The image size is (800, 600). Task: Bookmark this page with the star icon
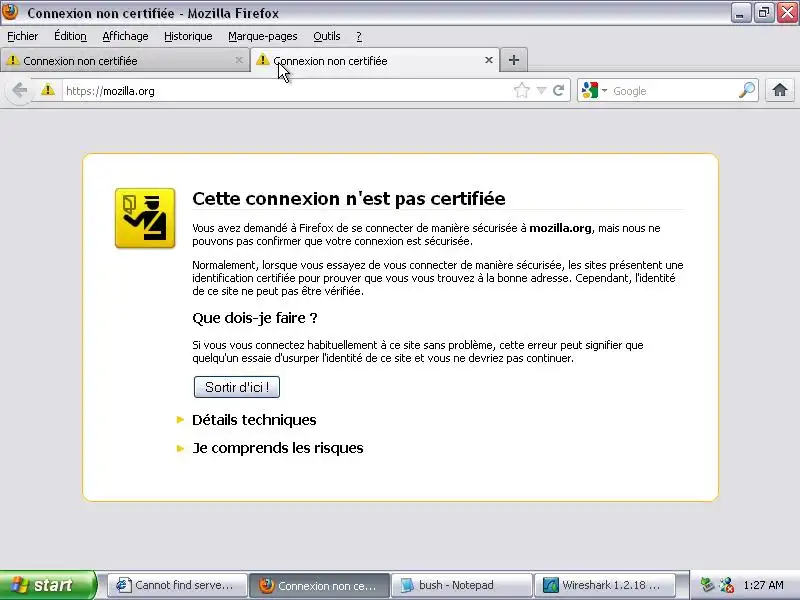click(521, 91)
